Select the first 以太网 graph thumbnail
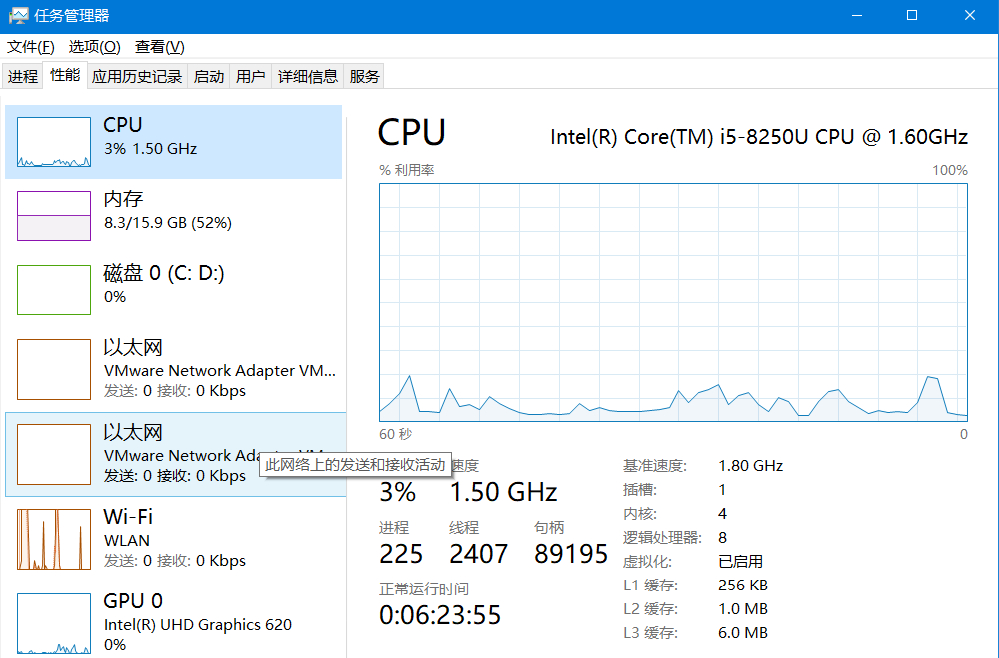The width and height of the screenshot is (999, 658). coord(54,369)
